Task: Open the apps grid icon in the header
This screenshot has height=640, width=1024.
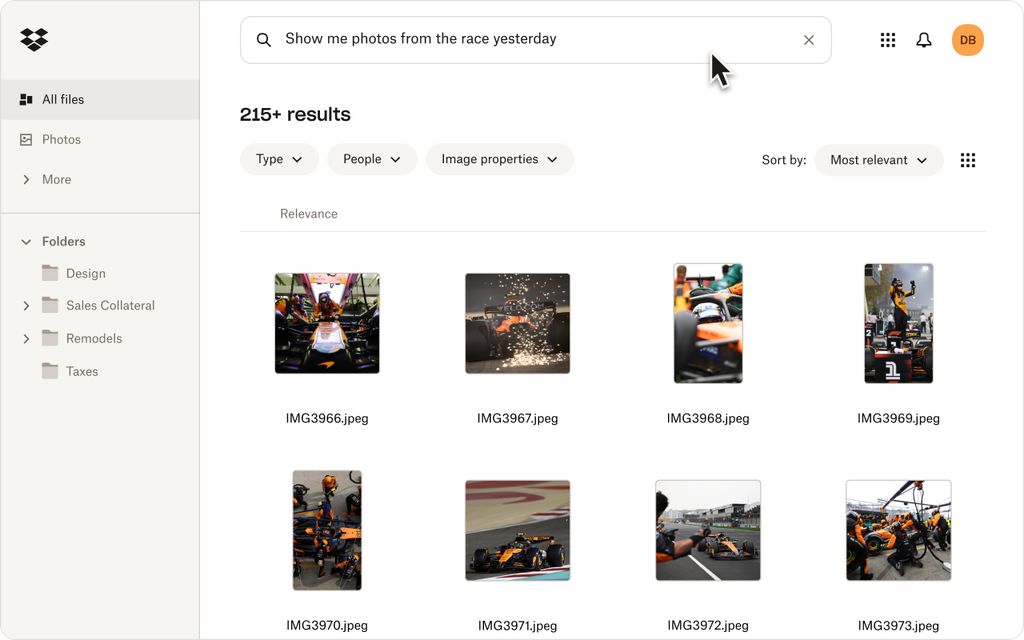Action: [x=887, y=40]
